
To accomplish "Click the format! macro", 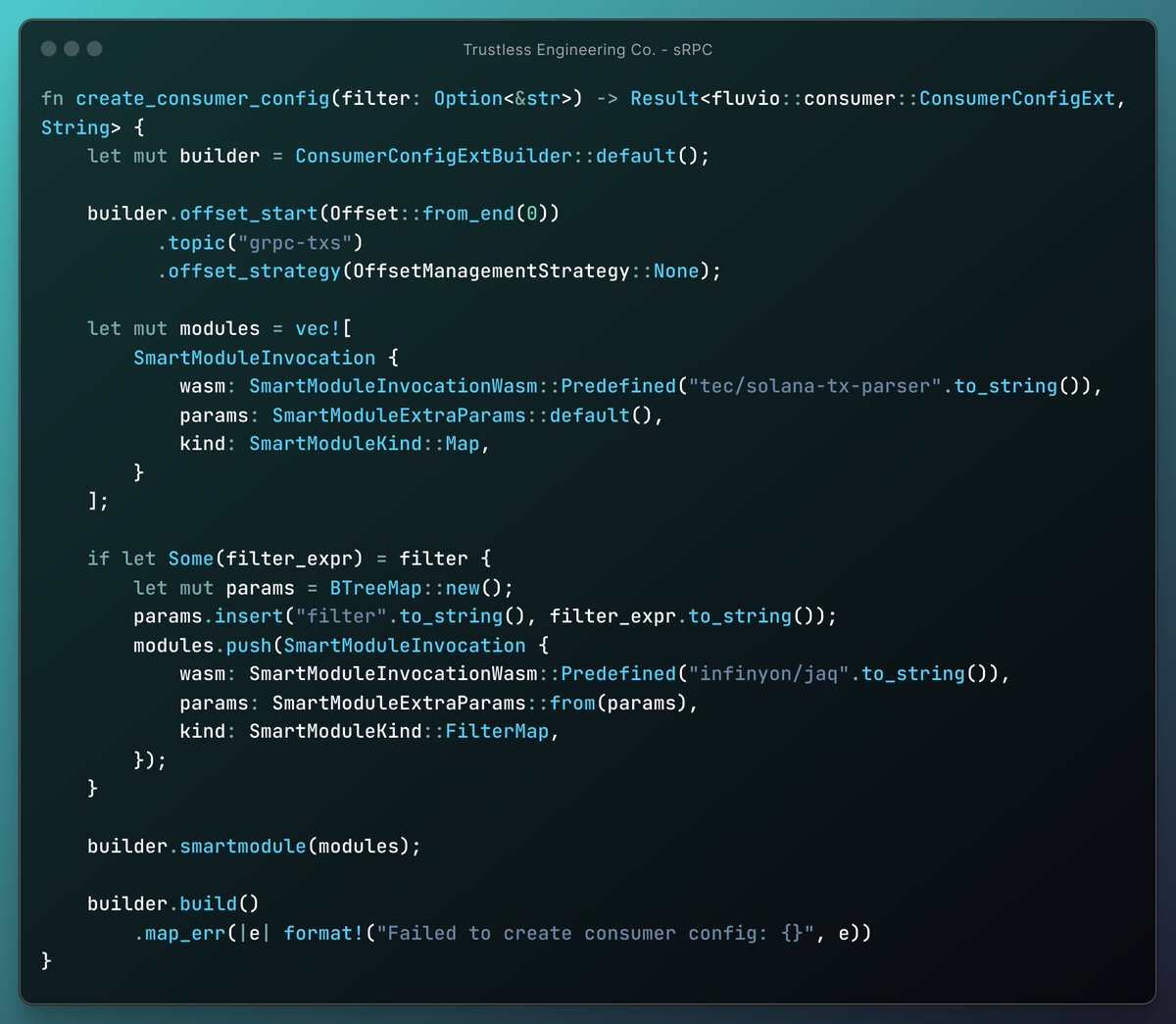I will click(323, 933).
